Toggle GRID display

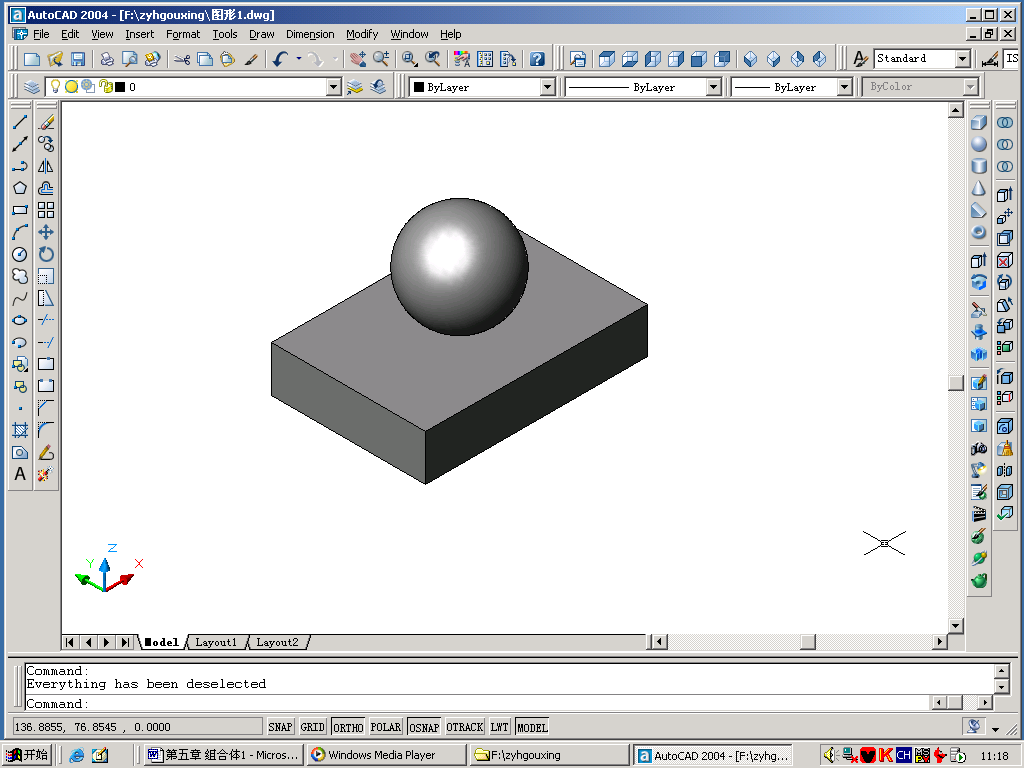tap(312, 727)
